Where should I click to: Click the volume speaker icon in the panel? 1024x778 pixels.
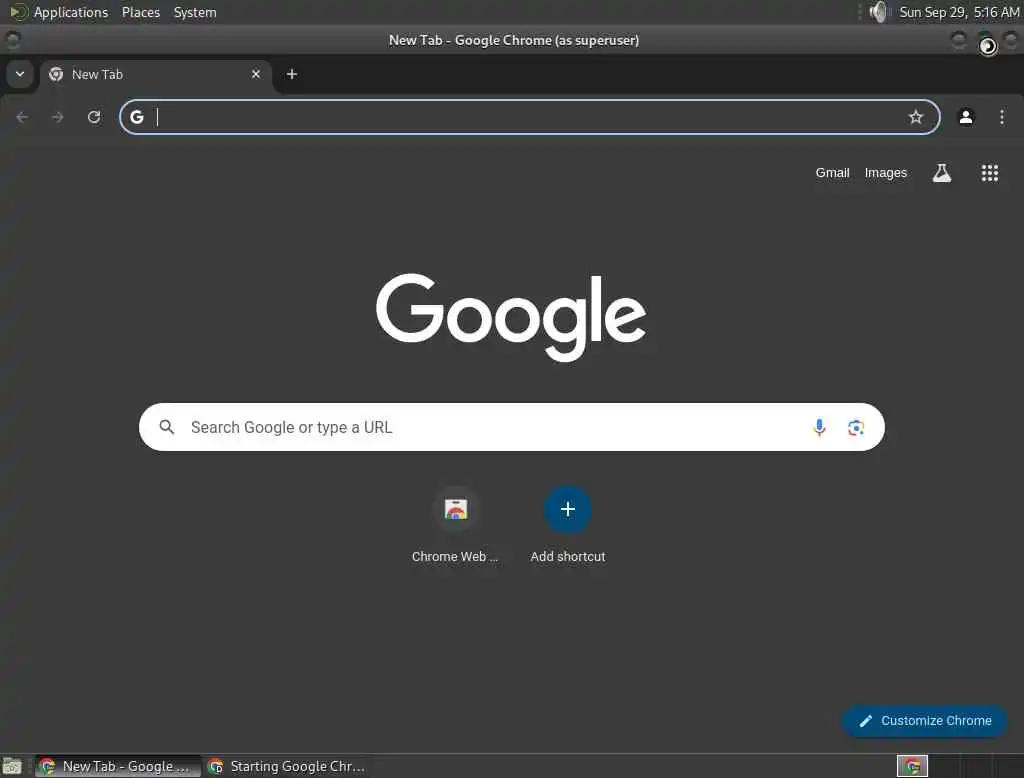coord(880,12)
